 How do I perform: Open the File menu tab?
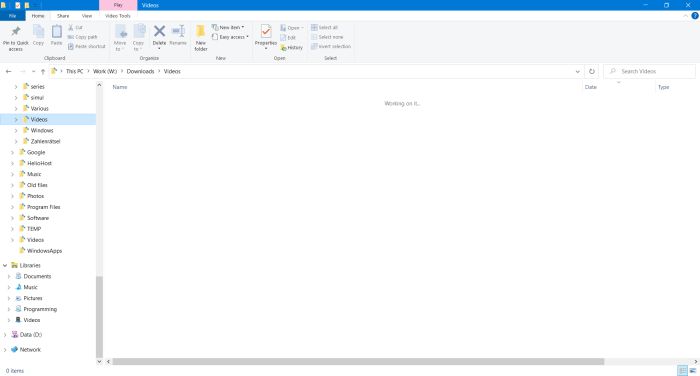12,16
